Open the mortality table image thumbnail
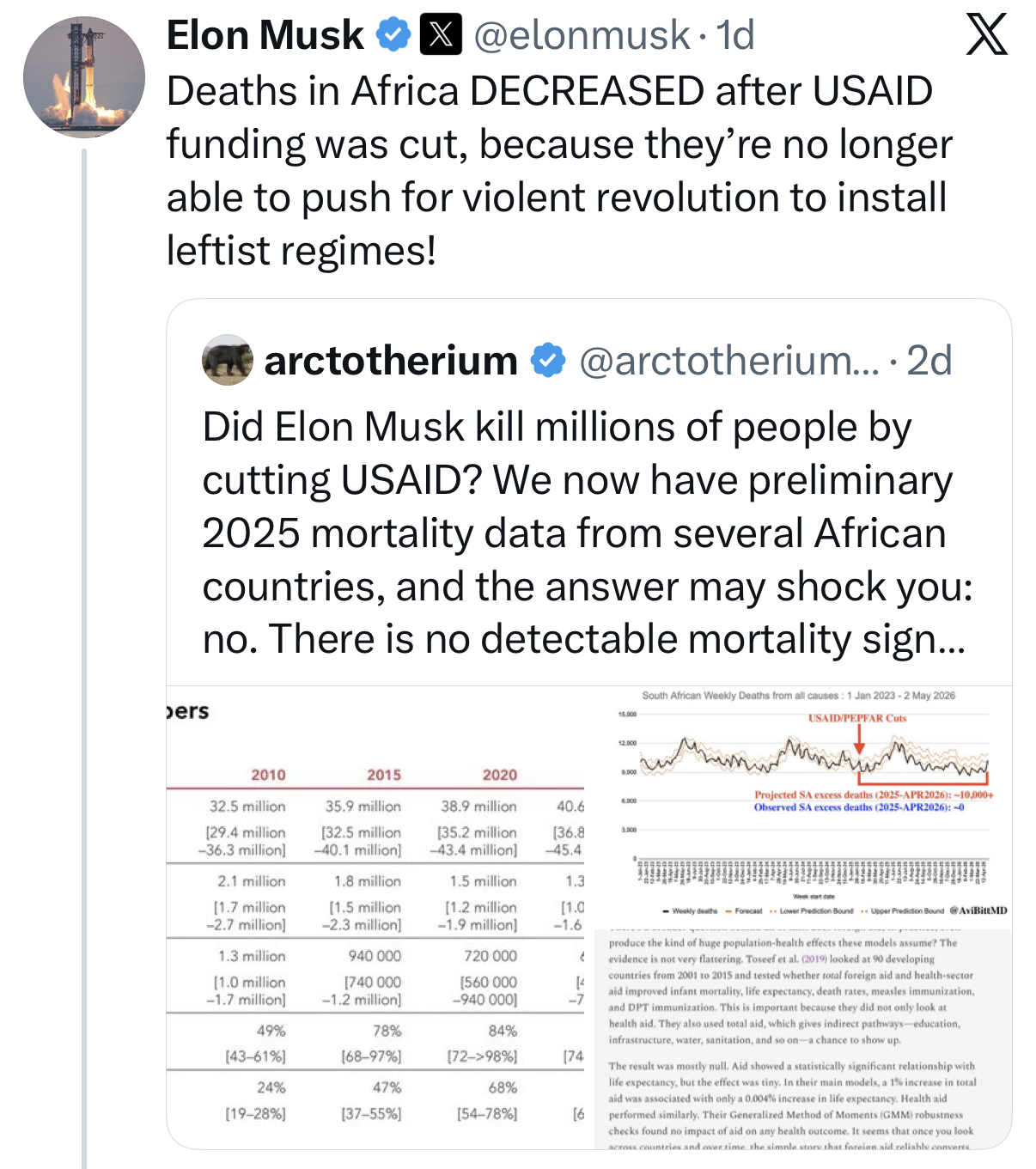1036x1169 pixels. tap(375, 917)
